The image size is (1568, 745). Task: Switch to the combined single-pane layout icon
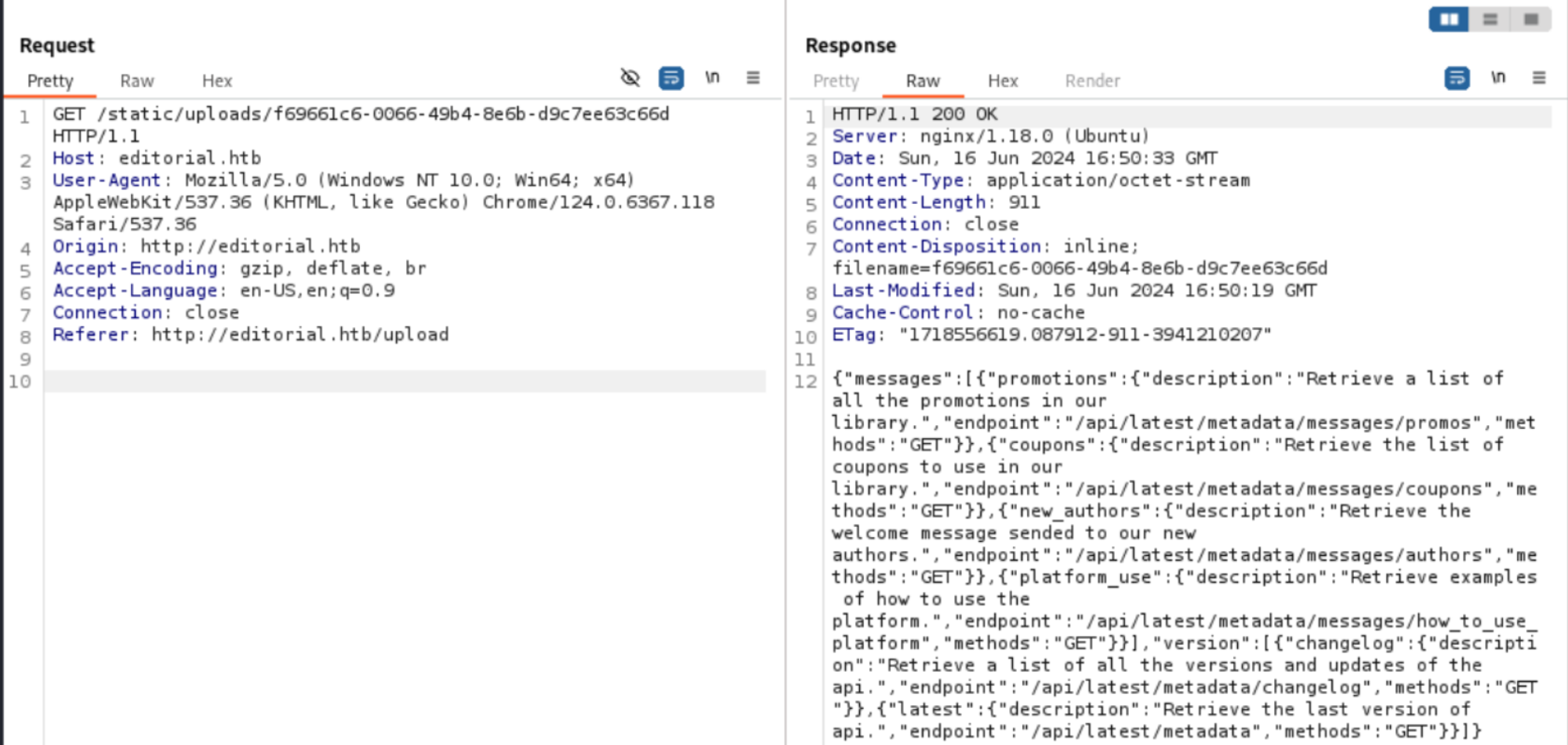1531,19
